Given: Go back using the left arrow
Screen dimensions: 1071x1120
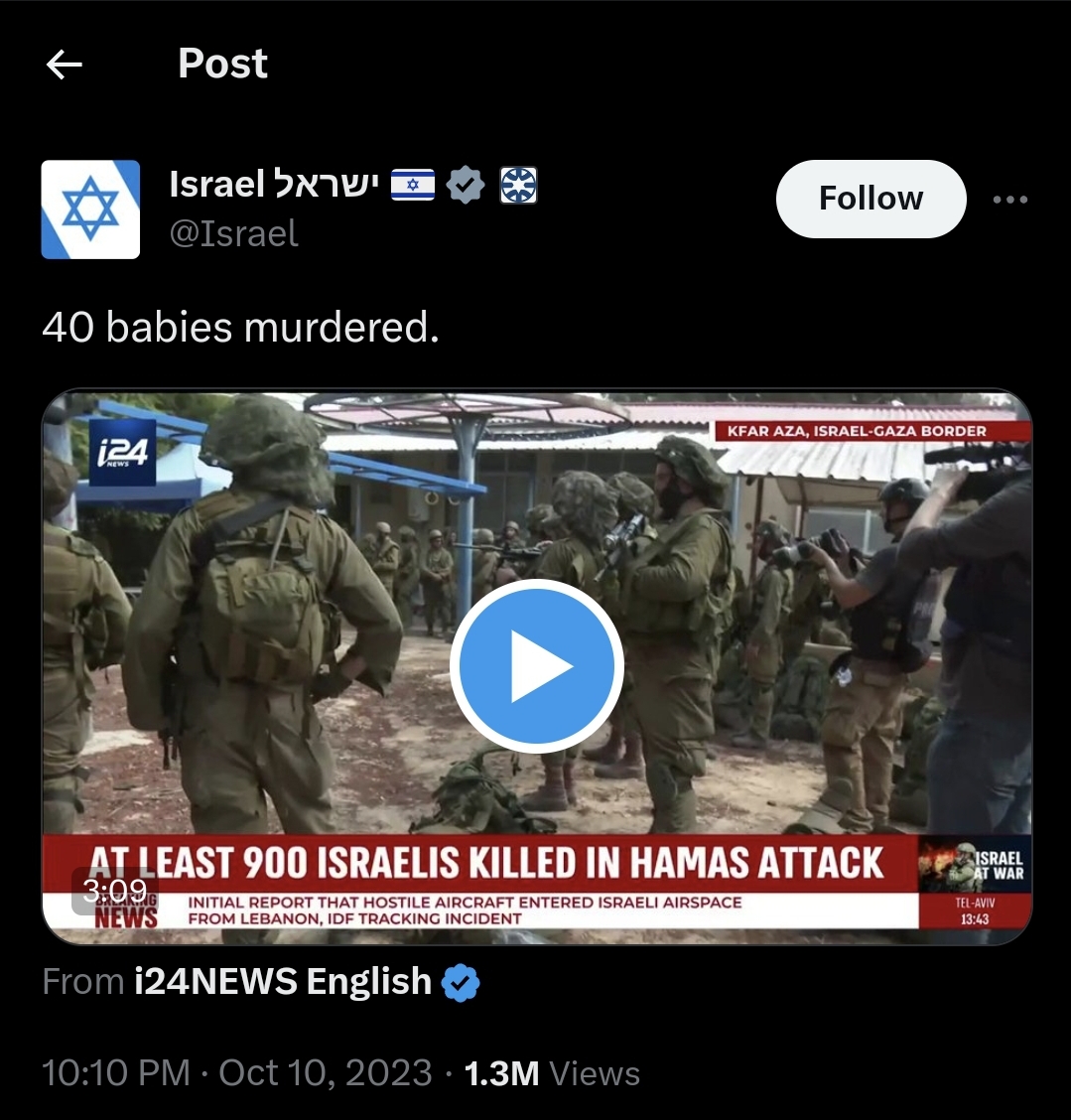Looking at the screenshot, I should pos(65,65).
